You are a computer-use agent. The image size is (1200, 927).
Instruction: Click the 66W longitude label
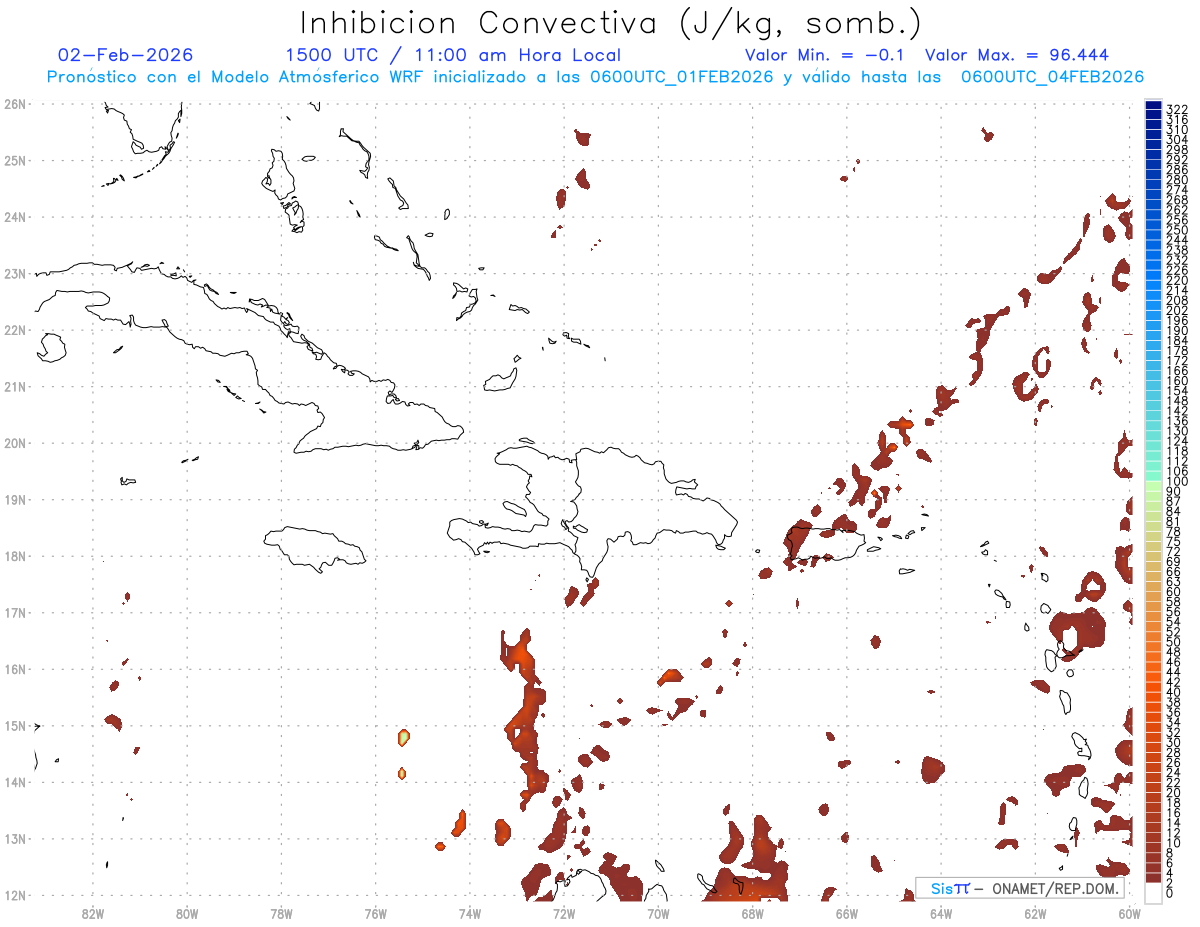847,912
